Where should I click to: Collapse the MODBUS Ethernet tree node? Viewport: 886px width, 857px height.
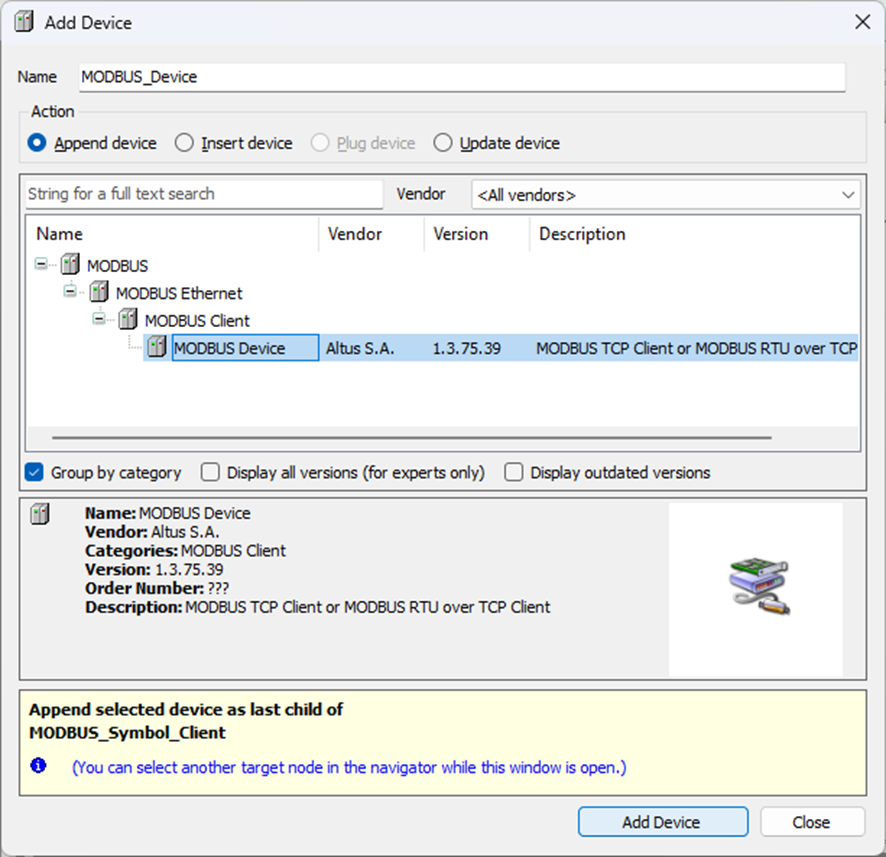(70, 292)
